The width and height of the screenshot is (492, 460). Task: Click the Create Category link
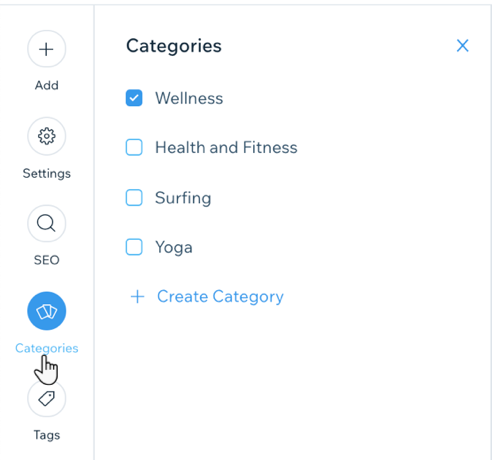pyautogui.click(x=220, y=297)
